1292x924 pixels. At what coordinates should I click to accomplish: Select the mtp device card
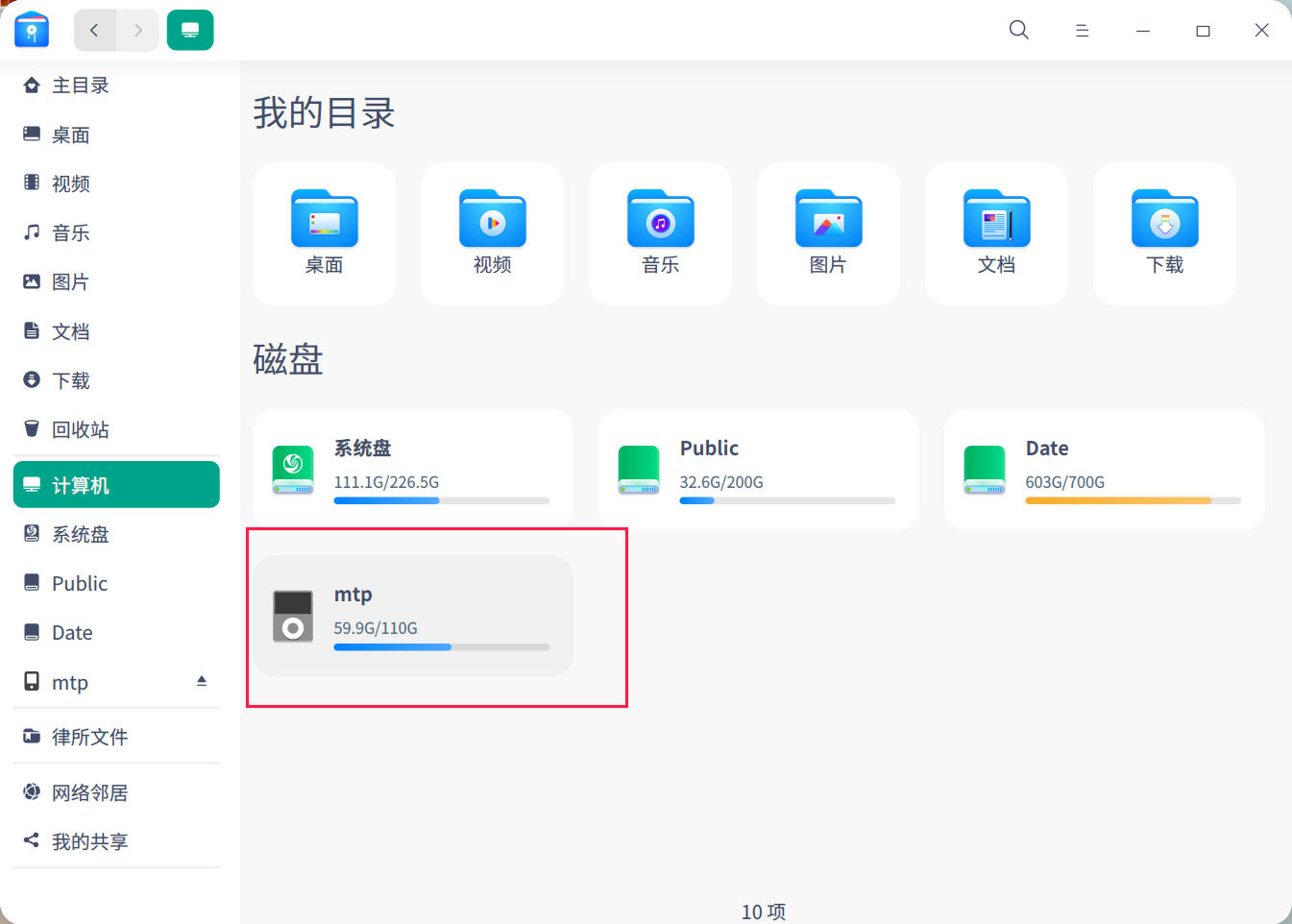click(x=413, y=616)
